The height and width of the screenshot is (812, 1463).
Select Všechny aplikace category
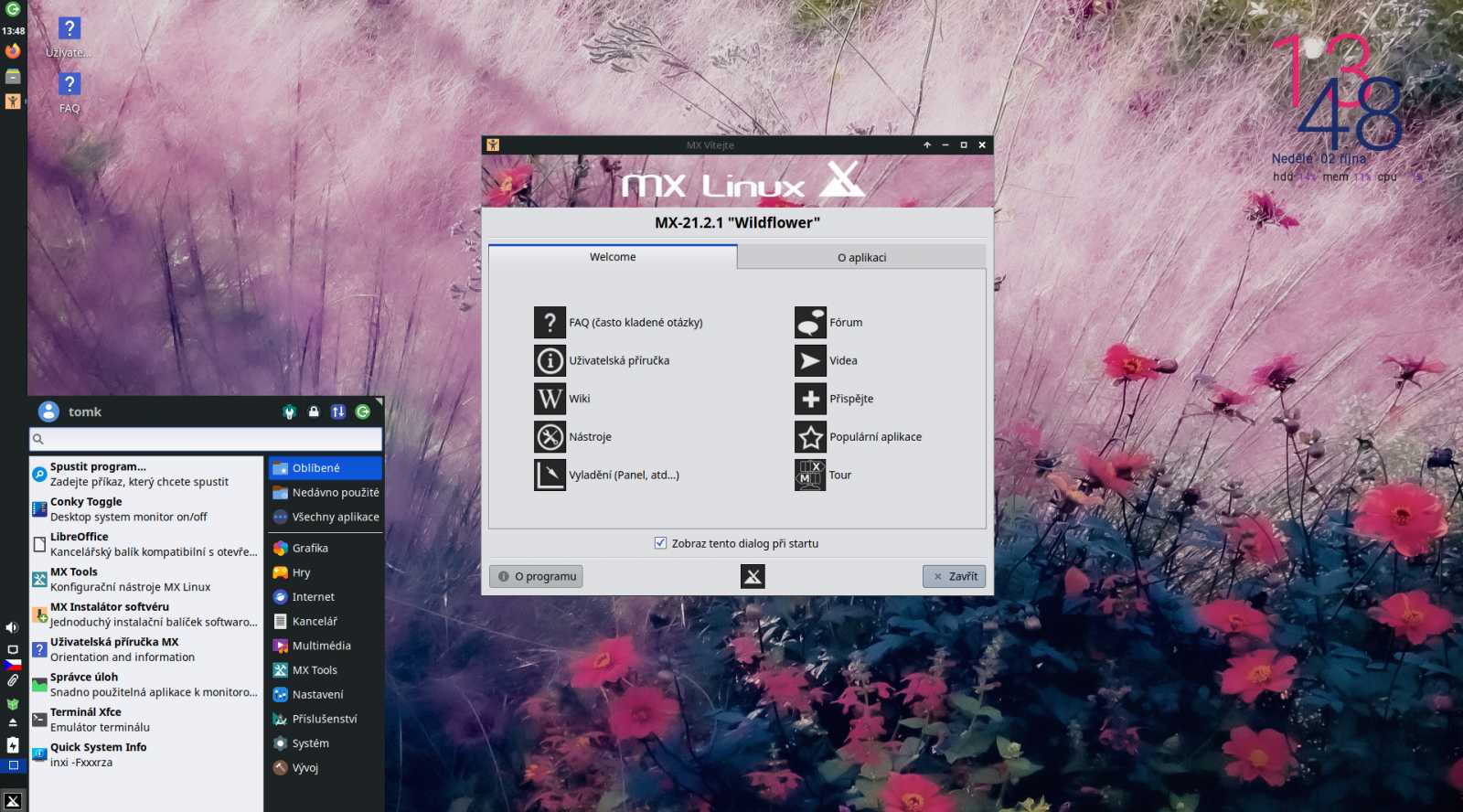tap(326, 518)
